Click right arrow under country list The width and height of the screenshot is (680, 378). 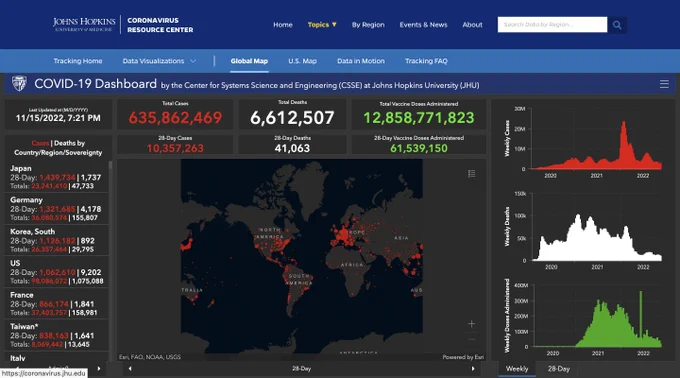pyautogui.click(x=99, y=368)
